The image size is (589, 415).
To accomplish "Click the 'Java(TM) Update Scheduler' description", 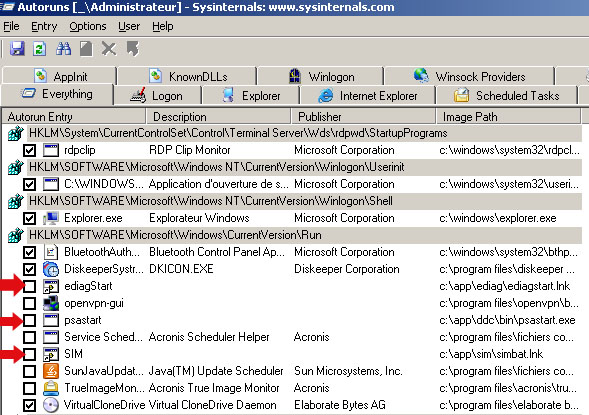I will (216, 371).
